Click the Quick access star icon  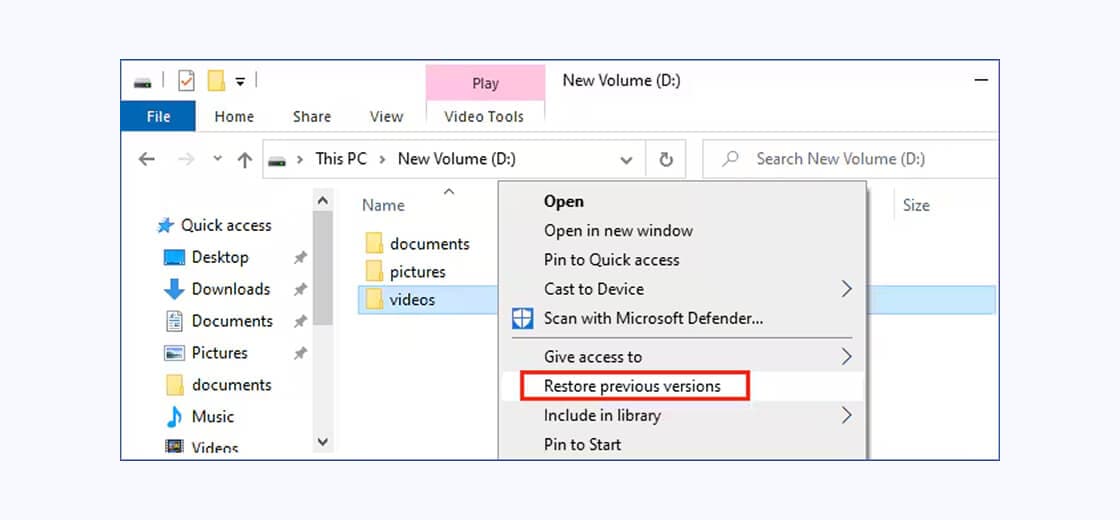(165, 226)
